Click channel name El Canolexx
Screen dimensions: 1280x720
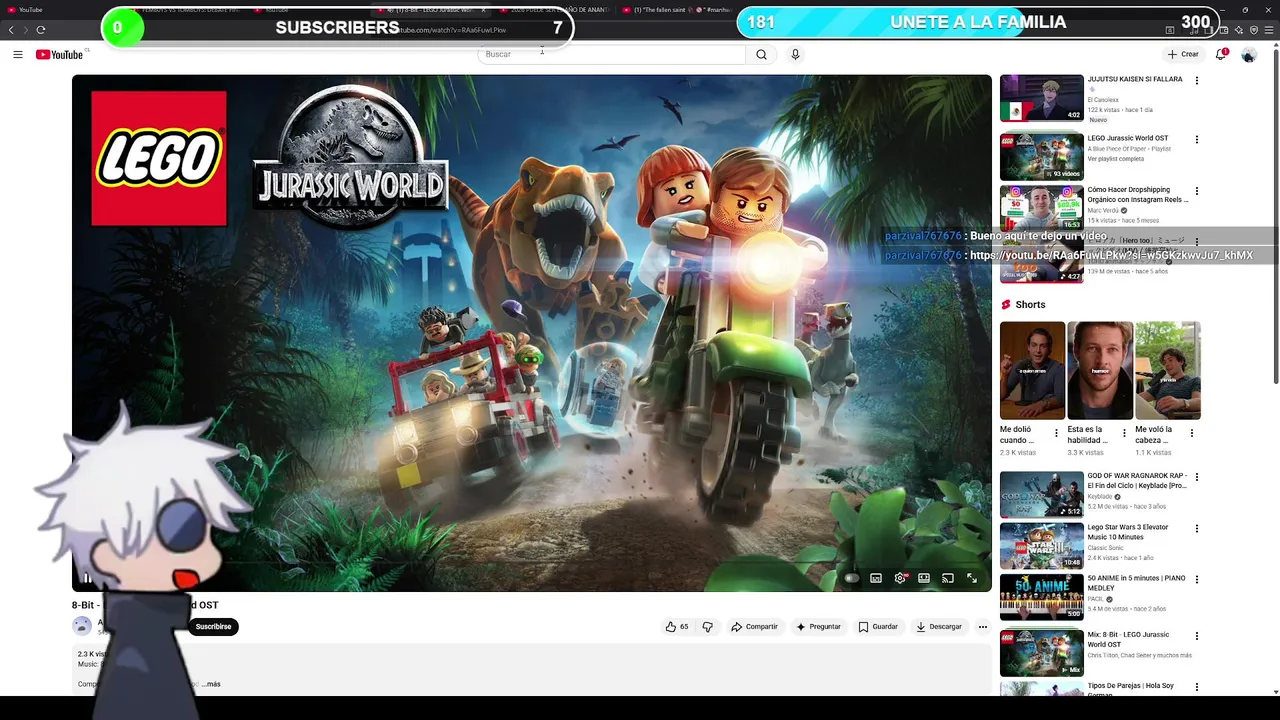tap(1103, 100)
